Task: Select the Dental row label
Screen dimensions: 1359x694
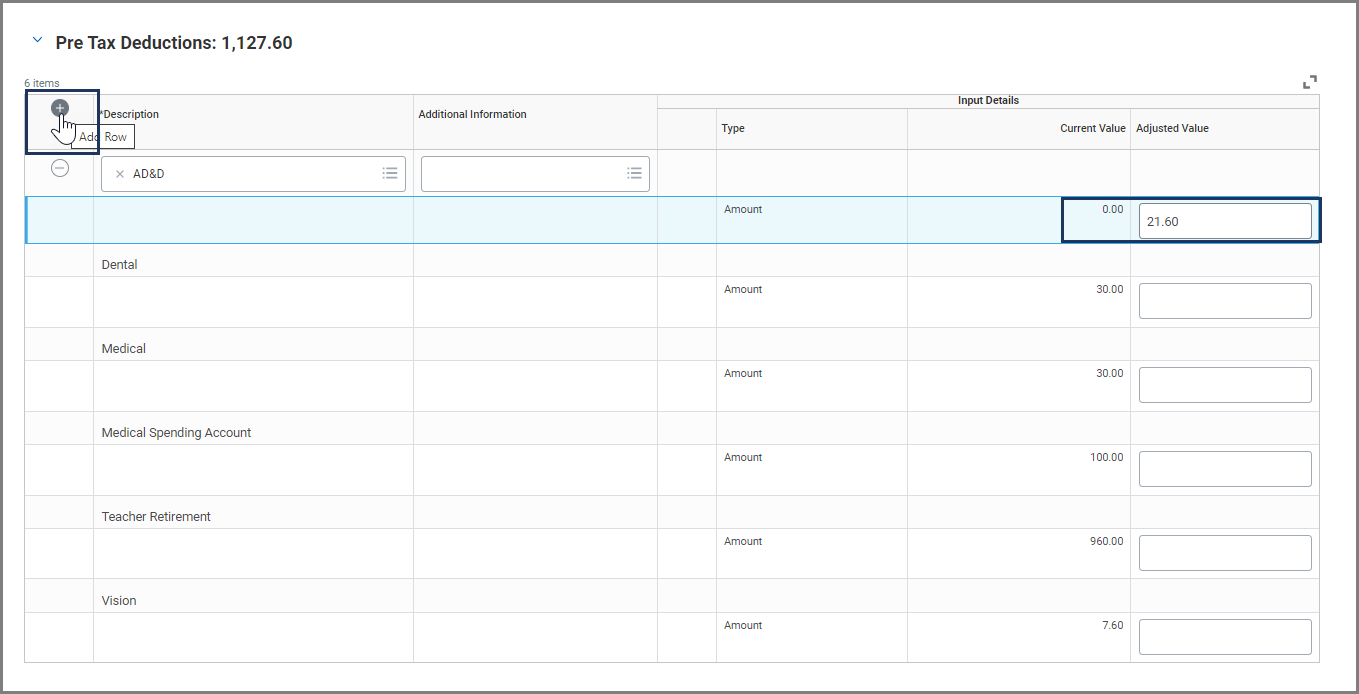Action: point(120,265)
